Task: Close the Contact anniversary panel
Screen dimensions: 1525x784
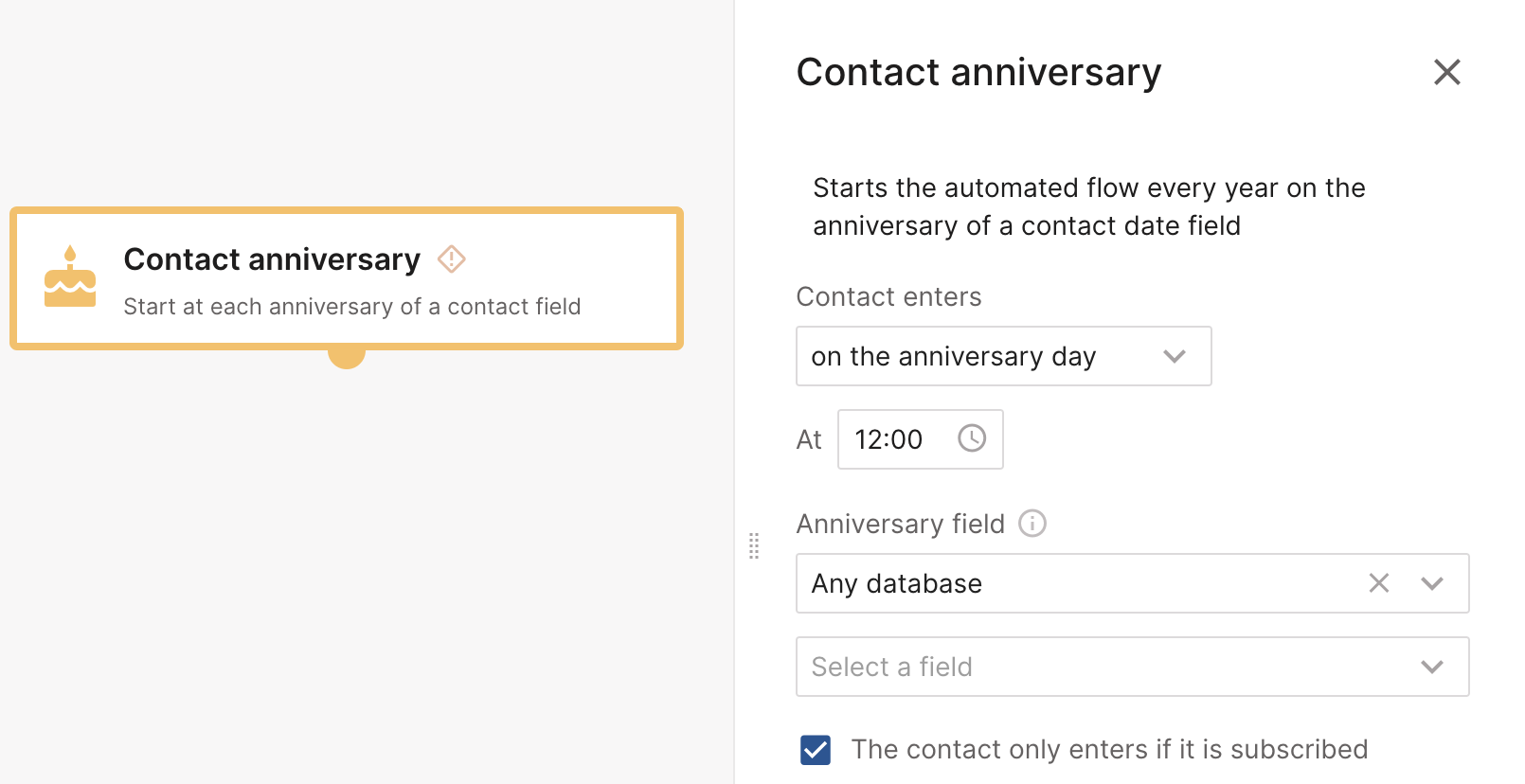Action: [1446, 72]
